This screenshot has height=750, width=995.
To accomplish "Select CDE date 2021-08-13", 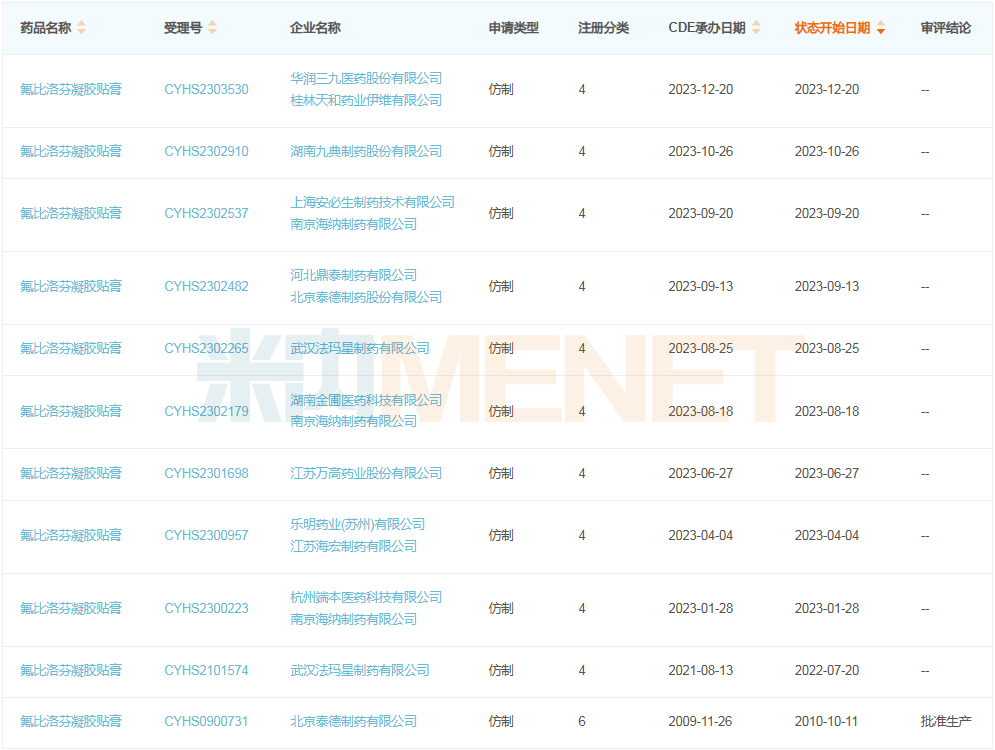I will 701,671.
